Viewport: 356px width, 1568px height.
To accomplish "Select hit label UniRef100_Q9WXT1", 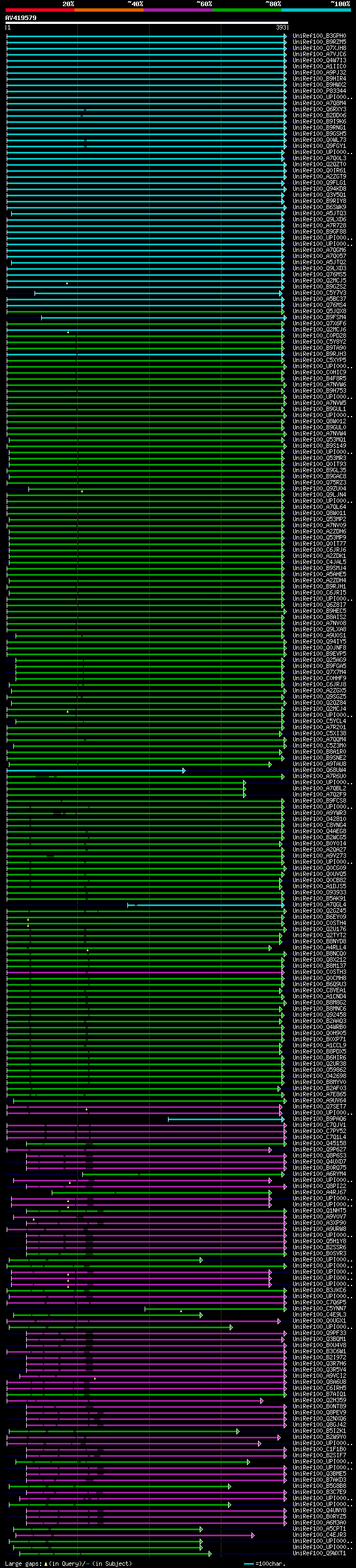I will point(319,1554).
